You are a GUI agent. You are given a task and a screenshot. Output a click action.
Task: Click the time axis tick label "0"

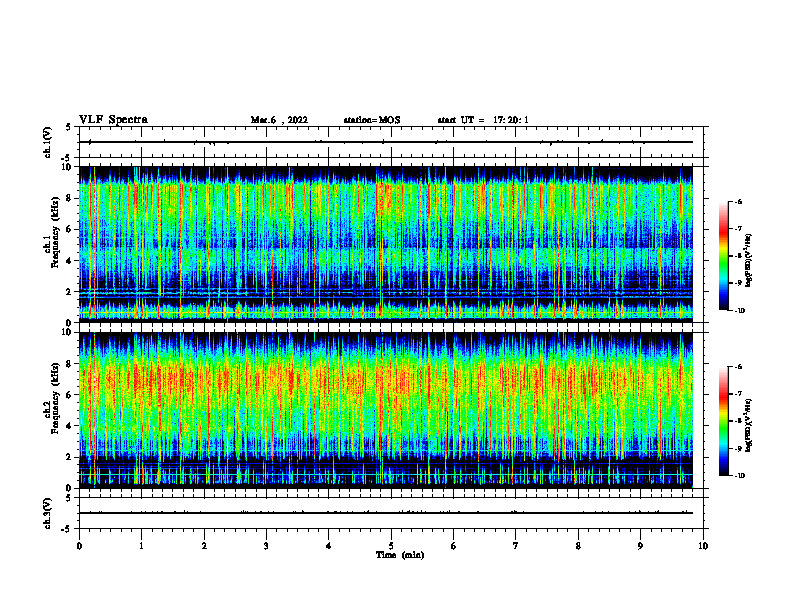[x=79, y=546]
